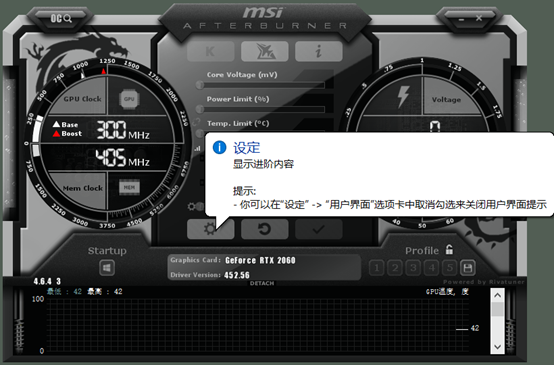This screenshot has height=365, width=554.
Task: Apply changes with the checkmark button
Action: pos(319,229)
